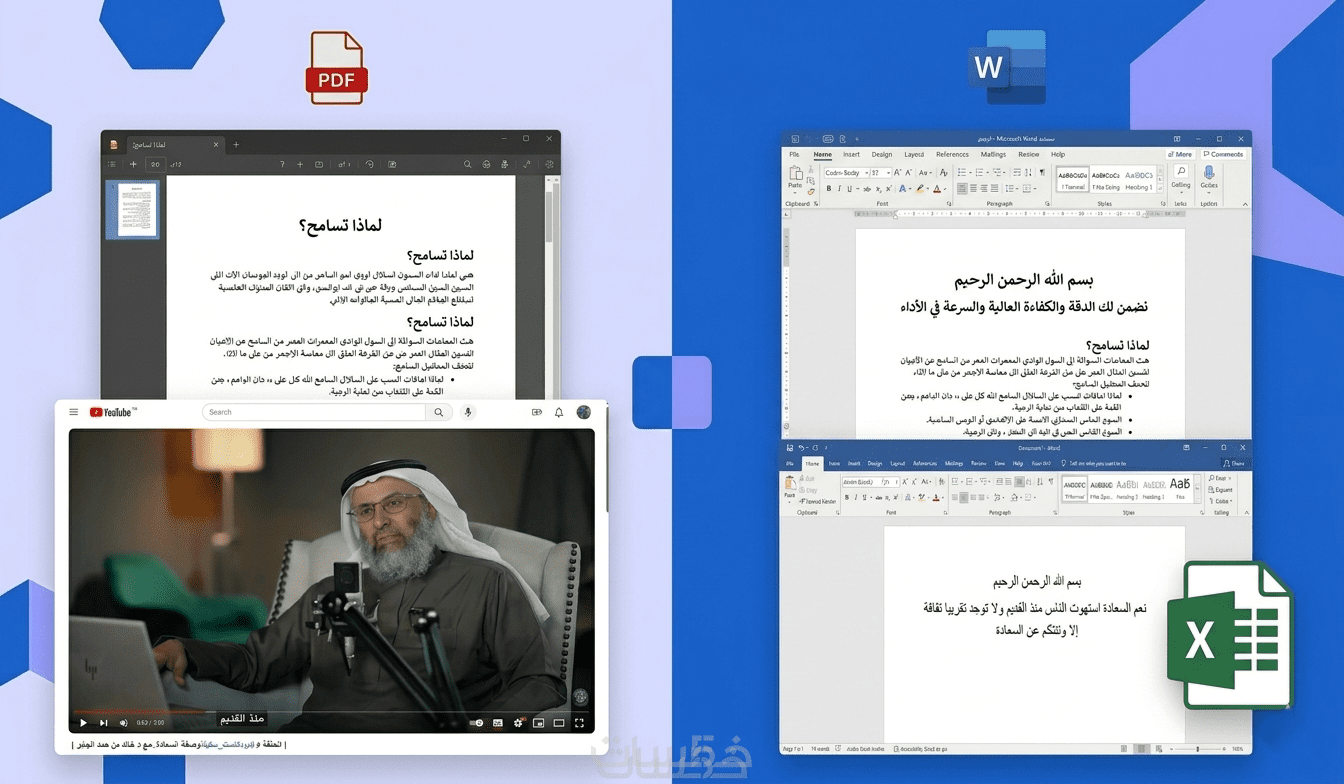Open YouTube notifications bell

559,412
